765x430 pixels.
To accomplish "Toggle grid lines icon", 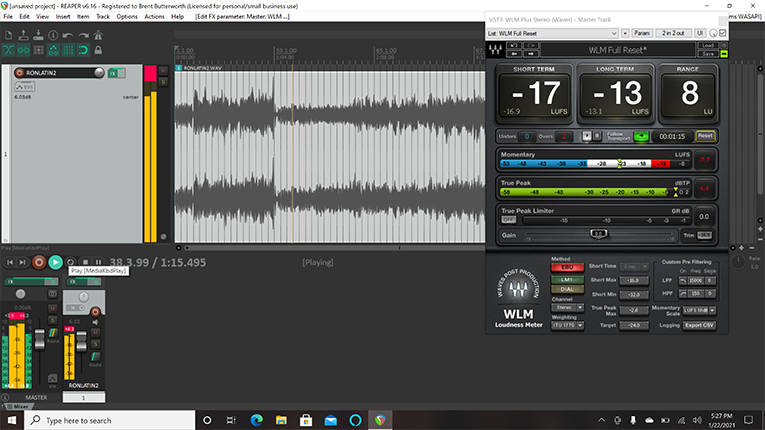I will click(x=68, y=50).
